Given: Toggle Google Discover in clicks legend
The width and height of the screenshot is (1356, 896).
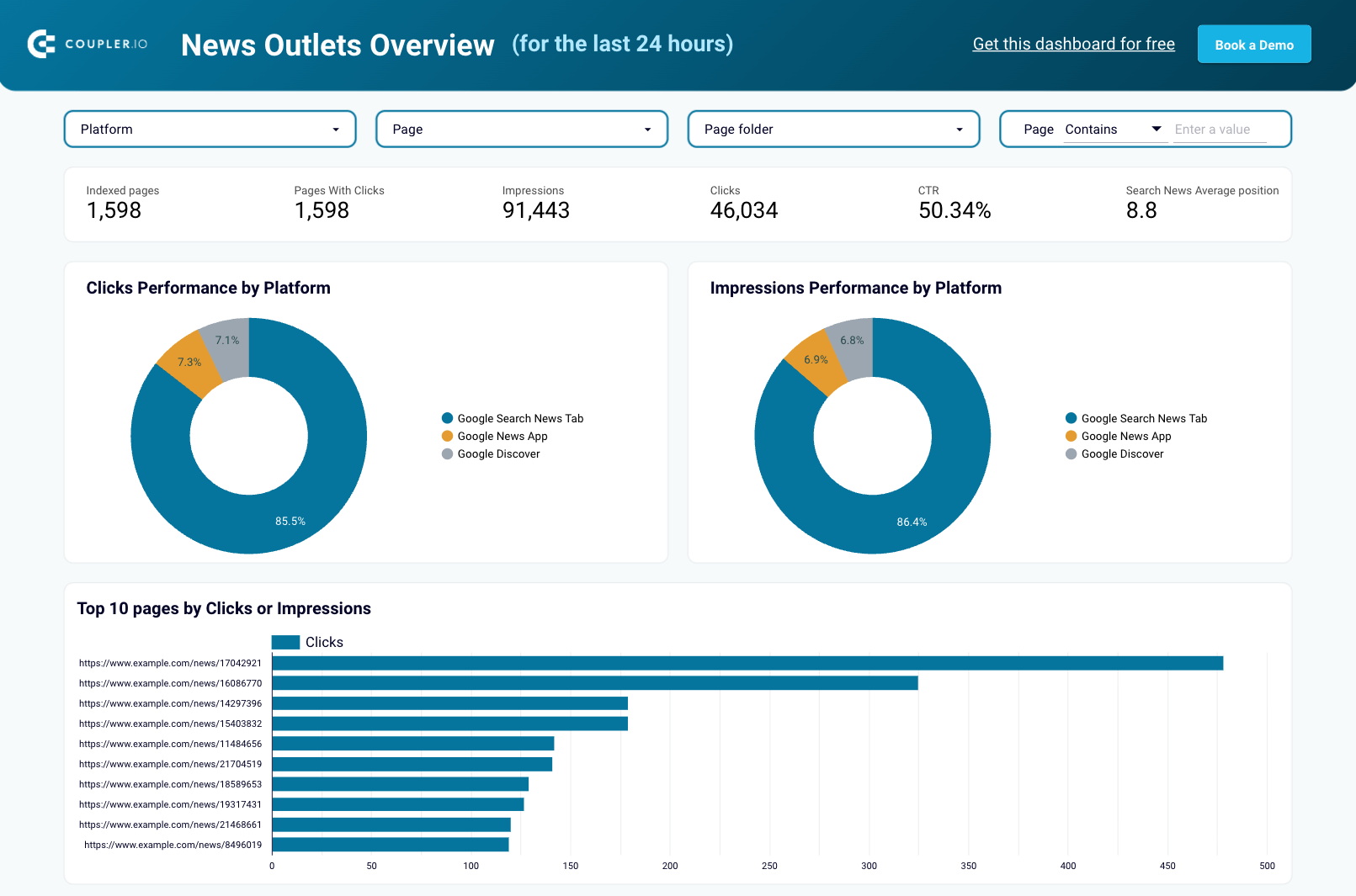Looking at the screenshot, I should [498, 453].
